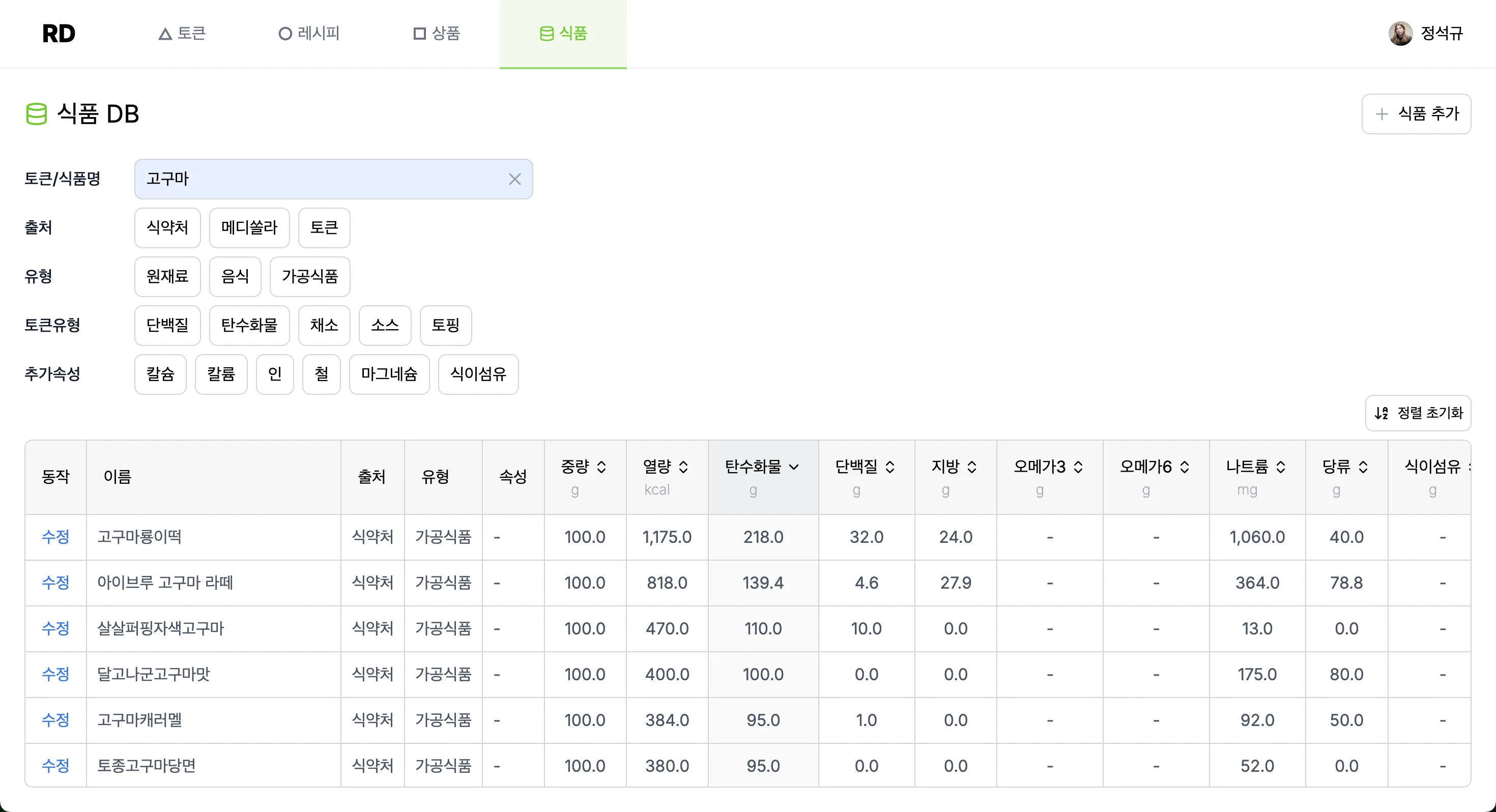Sort by 당류 column arrows

[x=1363, y=467]
